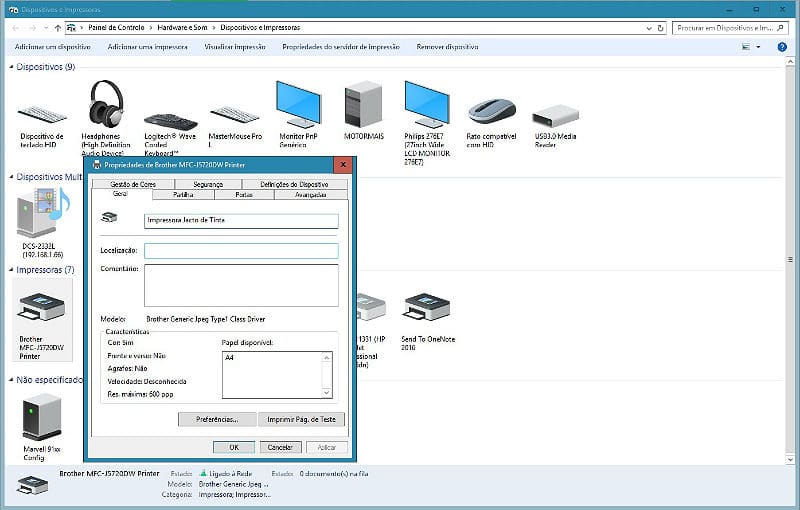
Task: Open the help question mark icon
Action: point(782,47)
